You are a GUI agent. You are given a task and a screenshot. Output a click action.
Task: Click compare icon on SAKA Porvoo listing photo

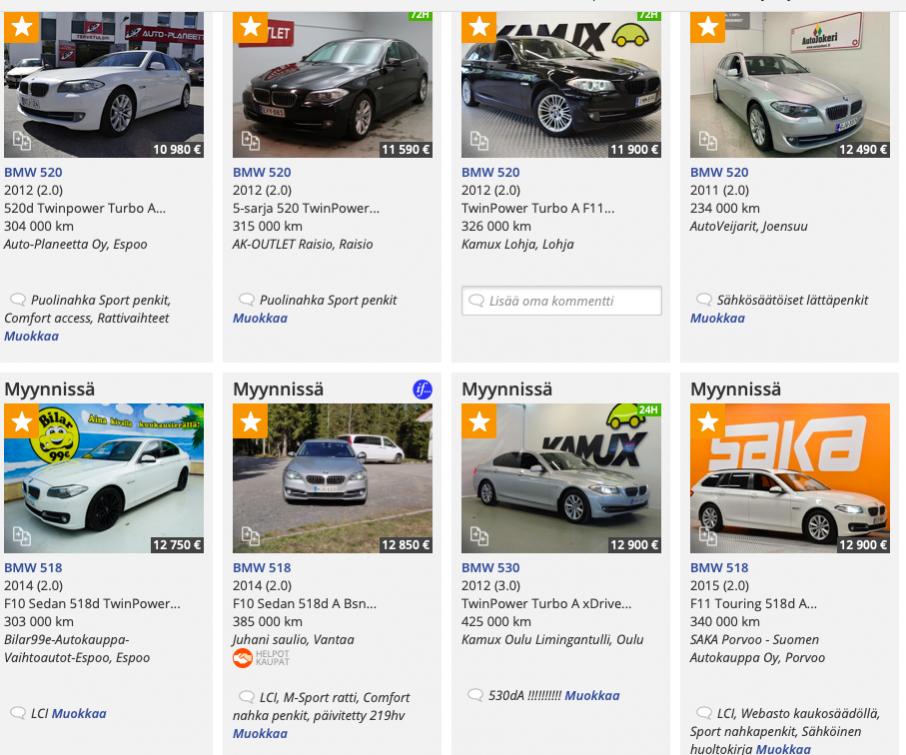[x=708, y=536]
